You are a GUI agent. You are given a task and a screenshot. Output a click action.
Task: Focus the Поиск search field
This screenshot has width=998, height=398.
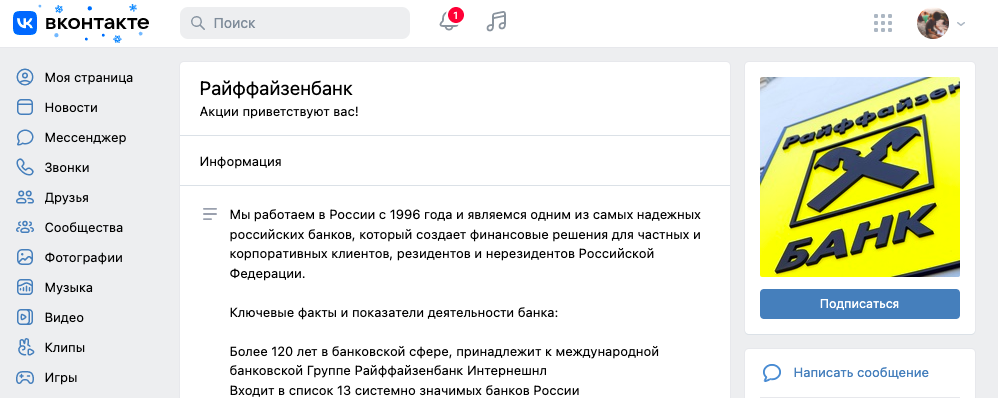tap(295, 23)
